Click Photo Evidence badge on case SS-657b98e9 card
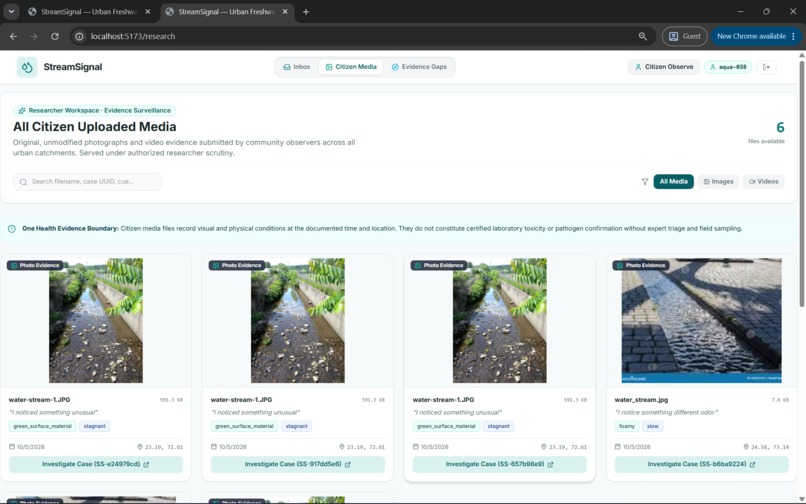The width and height of the screenshot is (806, 504). pos(439,265)
